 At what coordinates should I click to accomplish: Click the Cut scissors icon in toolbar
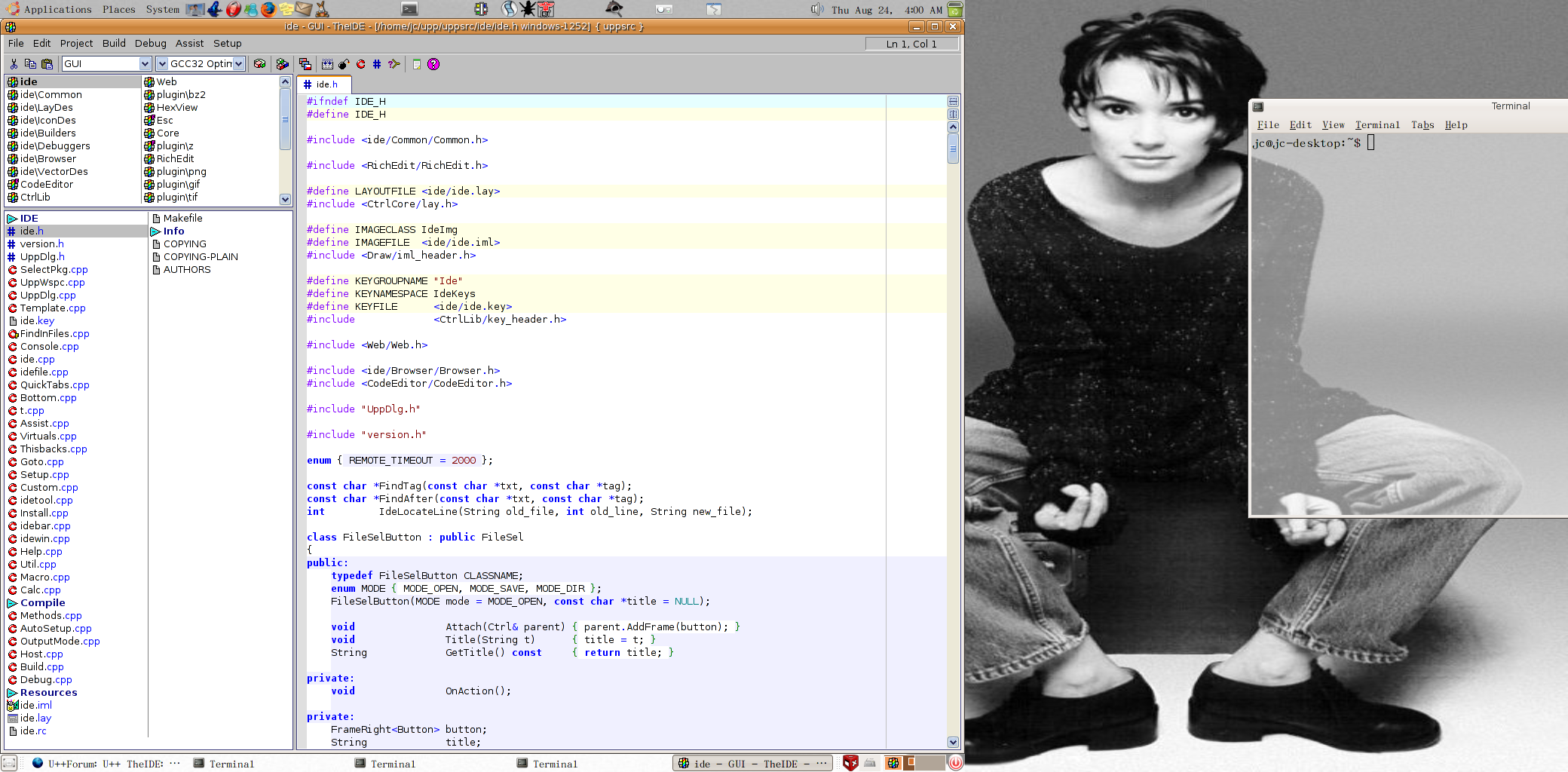tap(14, 64)
